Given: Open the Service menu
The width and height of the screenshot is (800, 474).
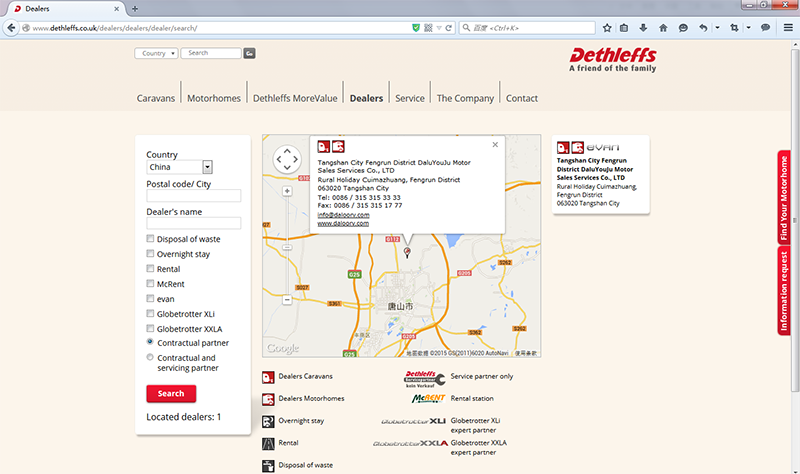Looking at the screenshot, I should click(x=410, y=98).
